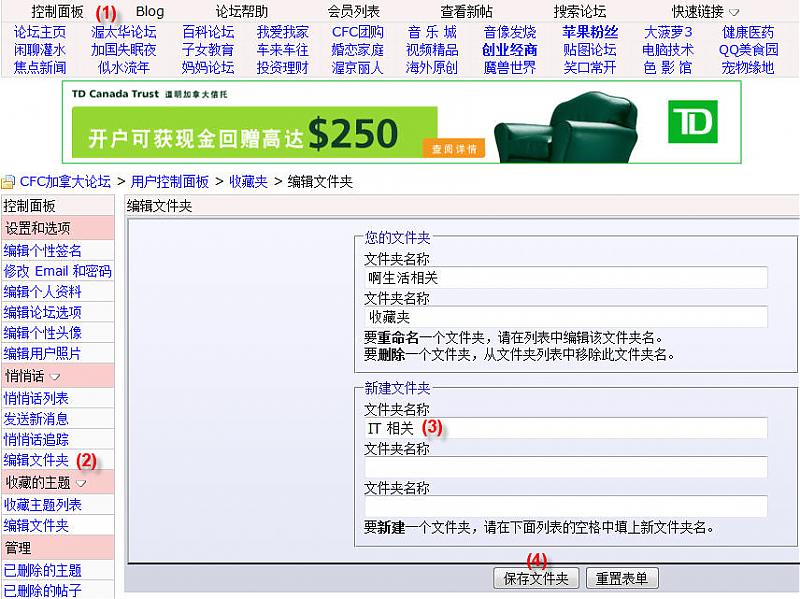Open 论坛帮助 in the top navigation
The width and height of the screenshot is (800, 599).
coord(242,12)
